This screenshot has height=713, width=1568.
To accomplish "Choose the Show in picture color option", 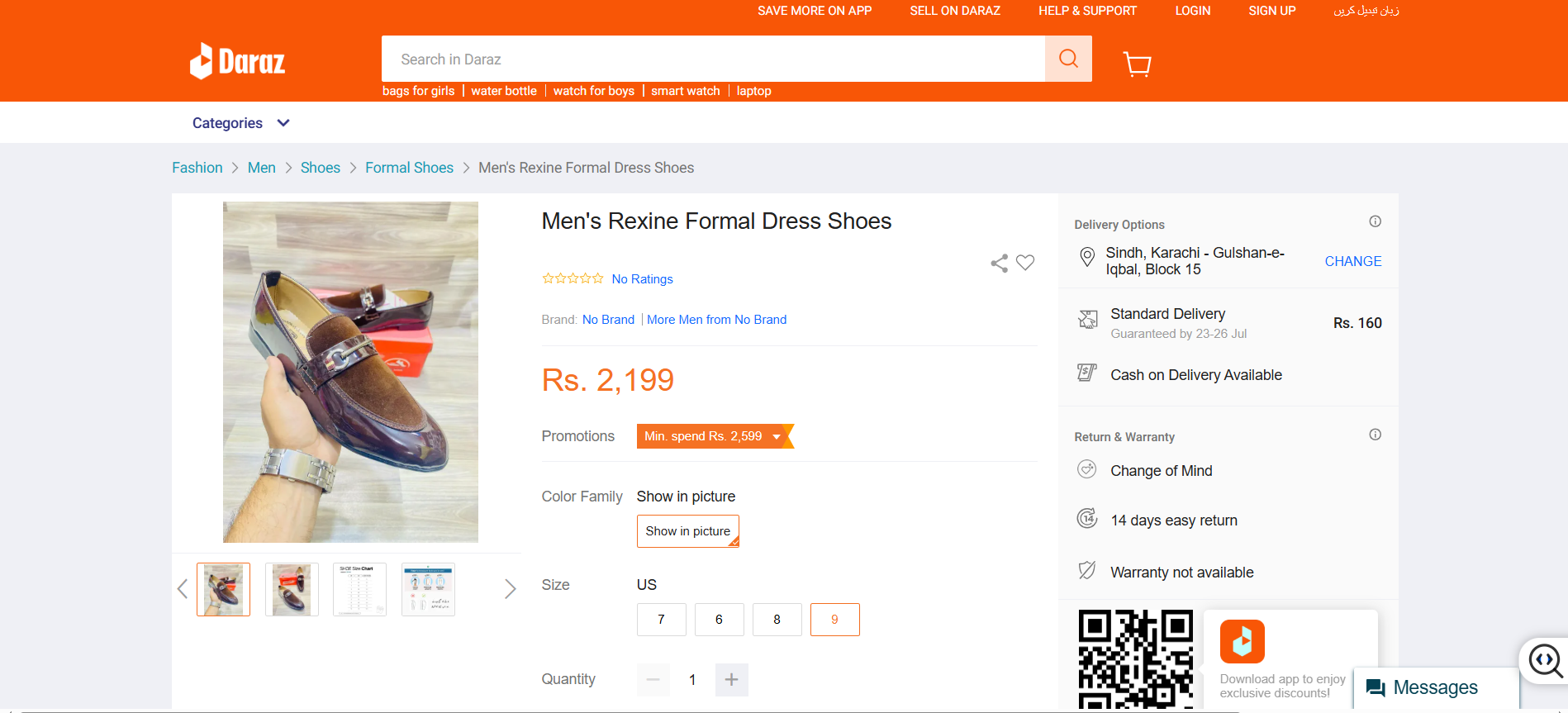I will pyautogui.click(x=687, y=531).
